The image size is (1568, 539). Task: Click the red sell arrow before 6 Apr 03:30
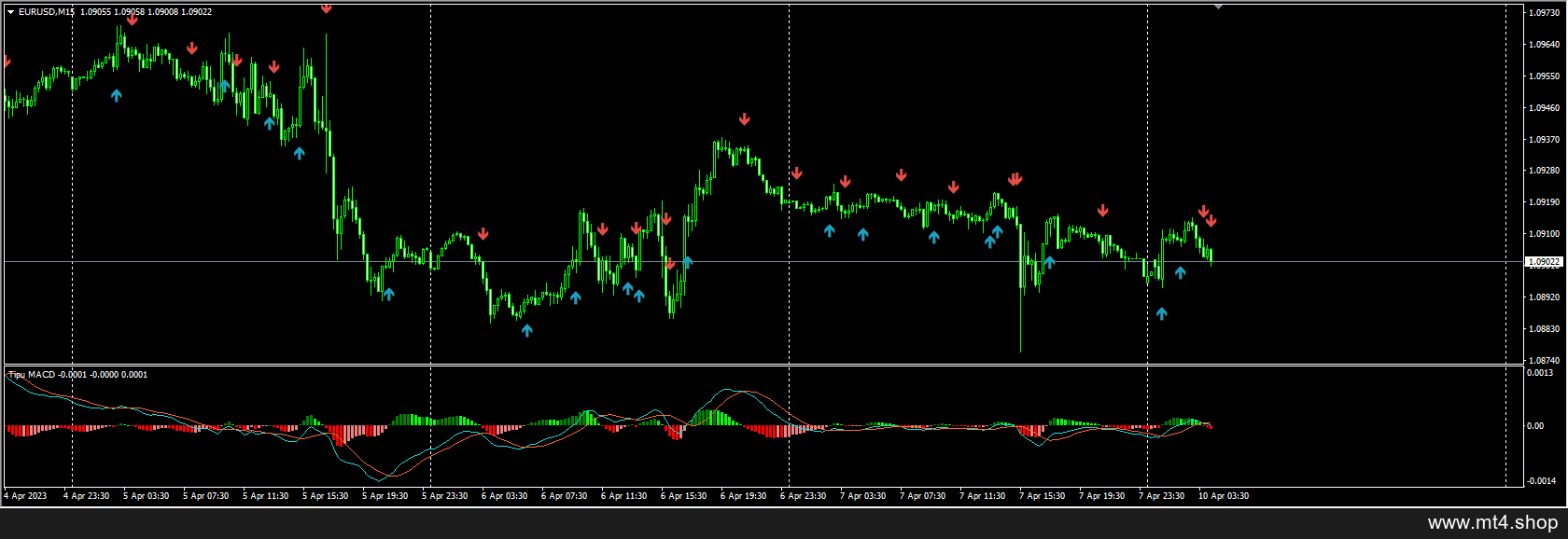tap(483, 233)
